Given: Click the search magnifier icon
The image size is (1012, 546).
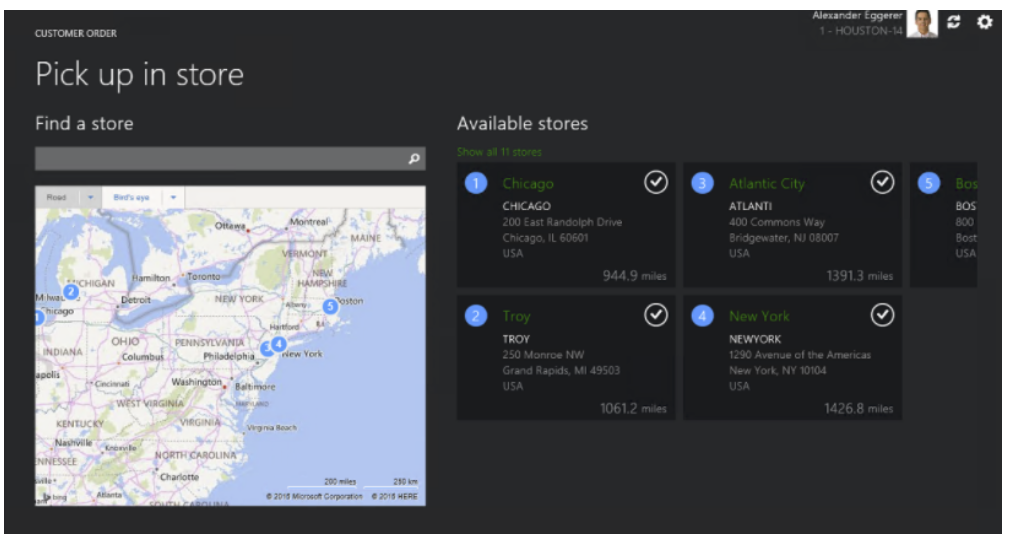Looking at the screenshot, I should [414, 159].
